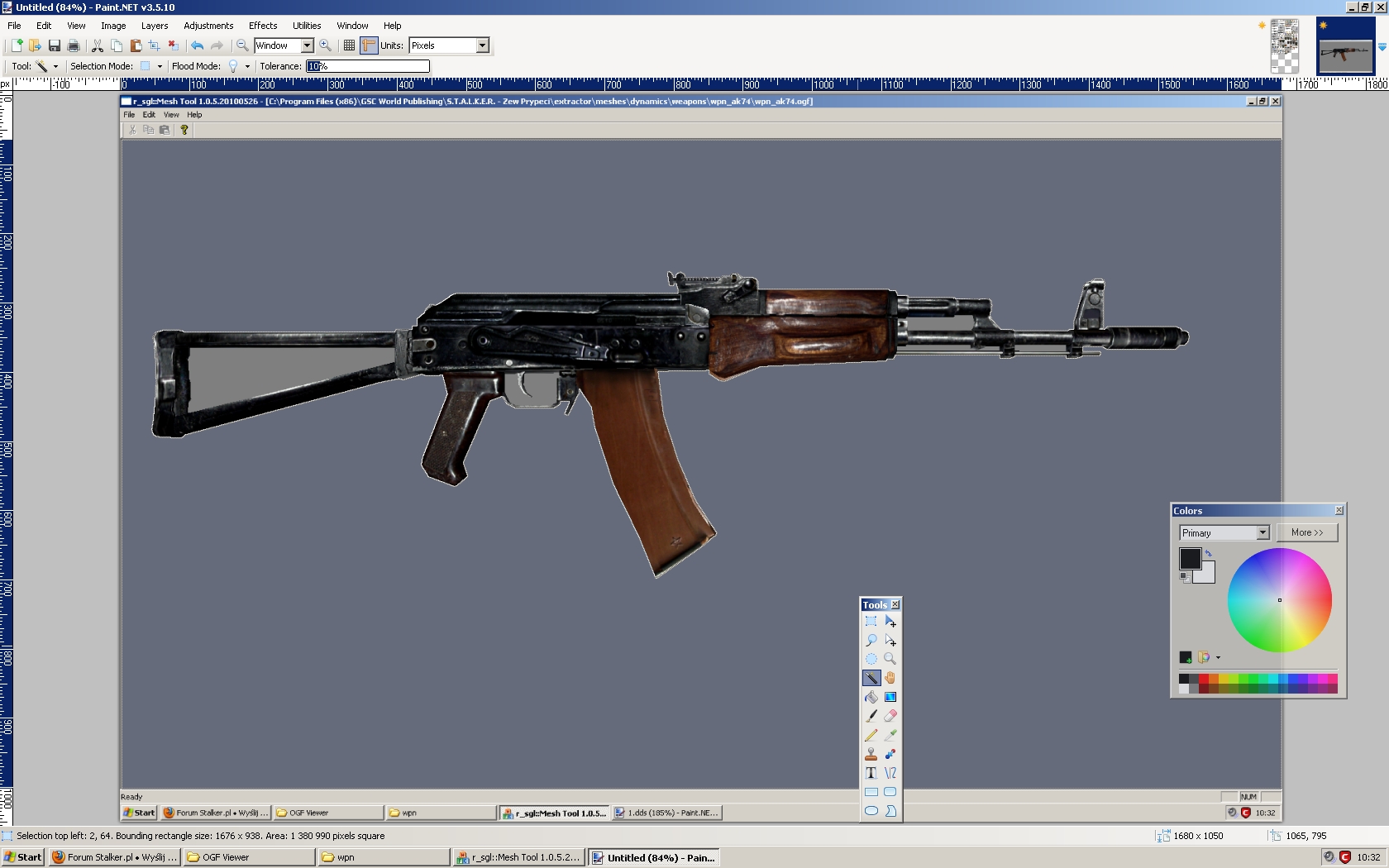Select the Color Picker eyedropper tool
The image size is (1389, 868).
tap(890, 735)
